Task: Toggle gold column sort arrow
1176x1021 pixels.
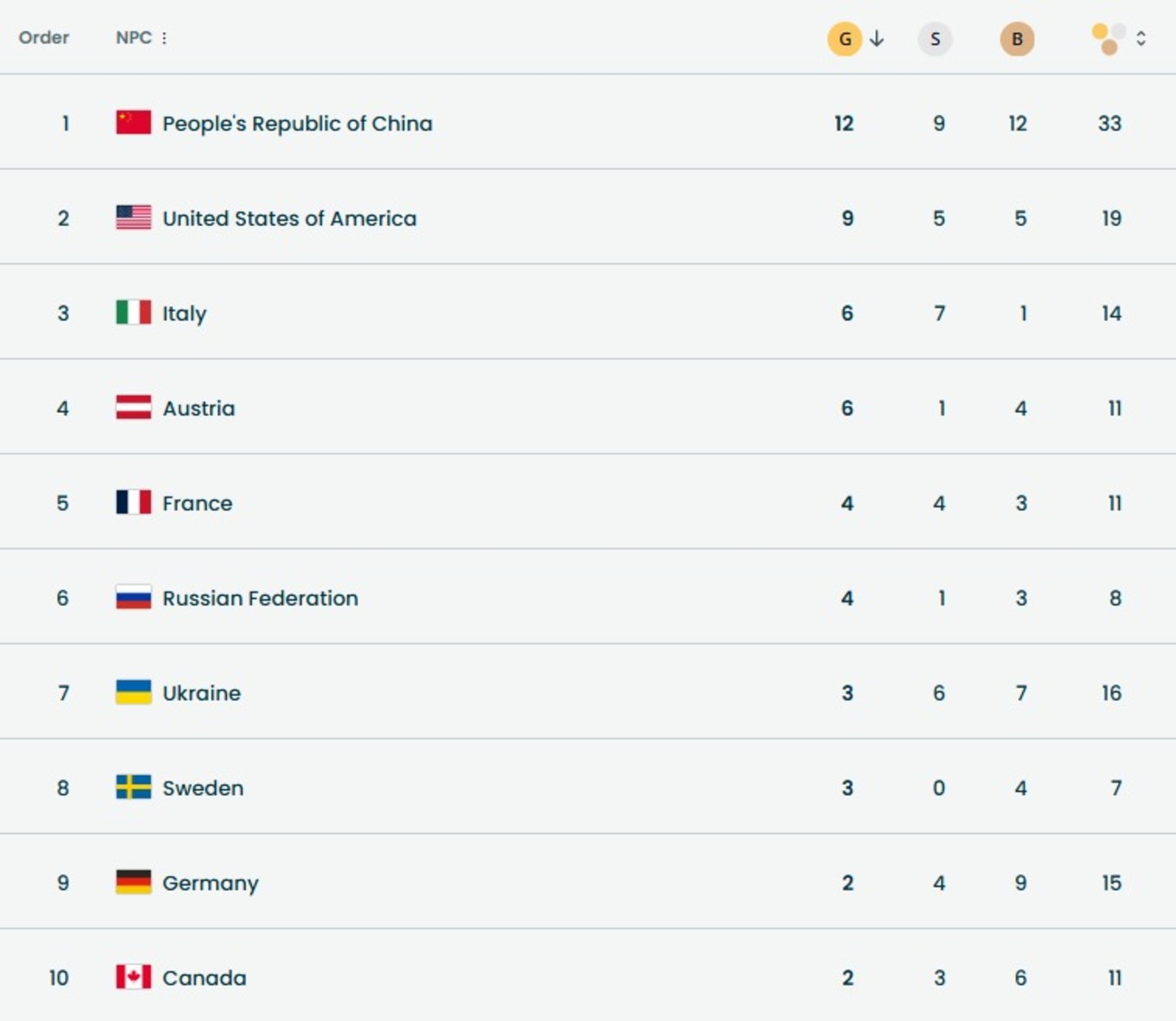Action: click(877, 39)
